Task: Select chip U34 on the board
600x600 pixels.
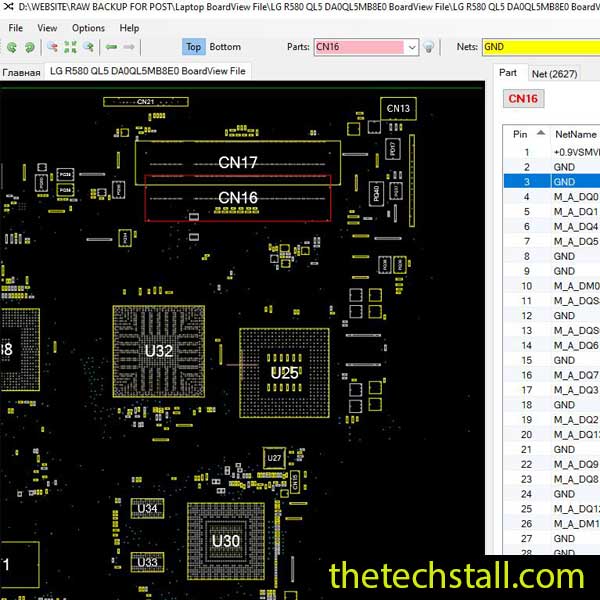Action: pos(147,509)
